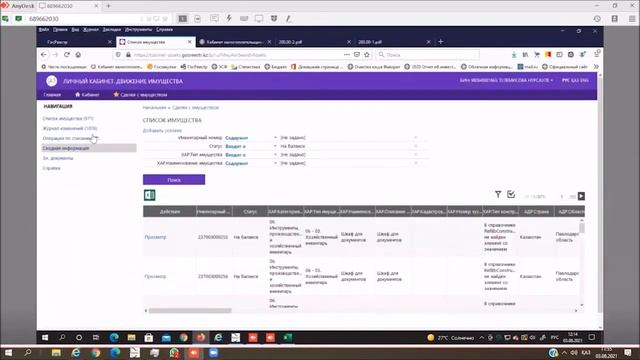Remove the Статус filter row
The image size is (640, 360).
coord(416,146)
